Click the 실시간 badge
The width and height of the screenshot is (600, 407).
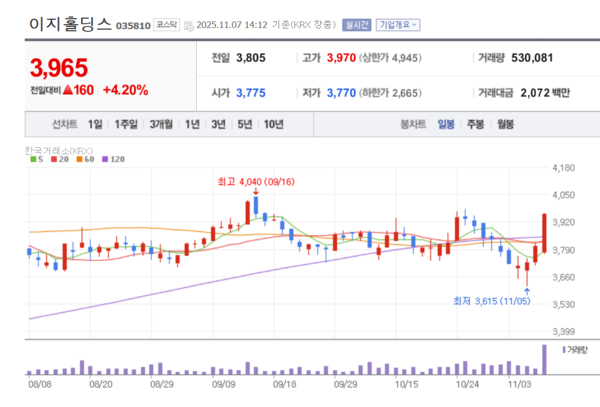pos(355,24)
